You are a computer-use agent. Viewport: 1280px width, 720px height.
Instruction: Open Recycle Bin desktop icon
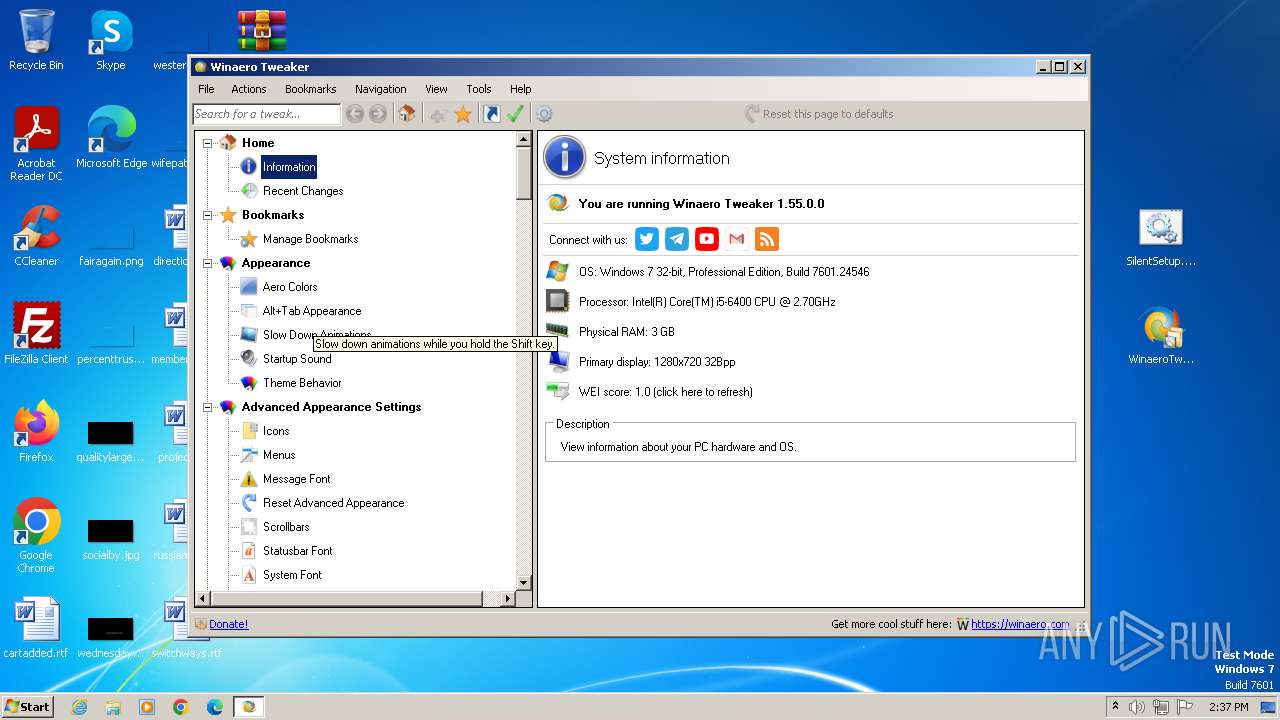(36, 40)
